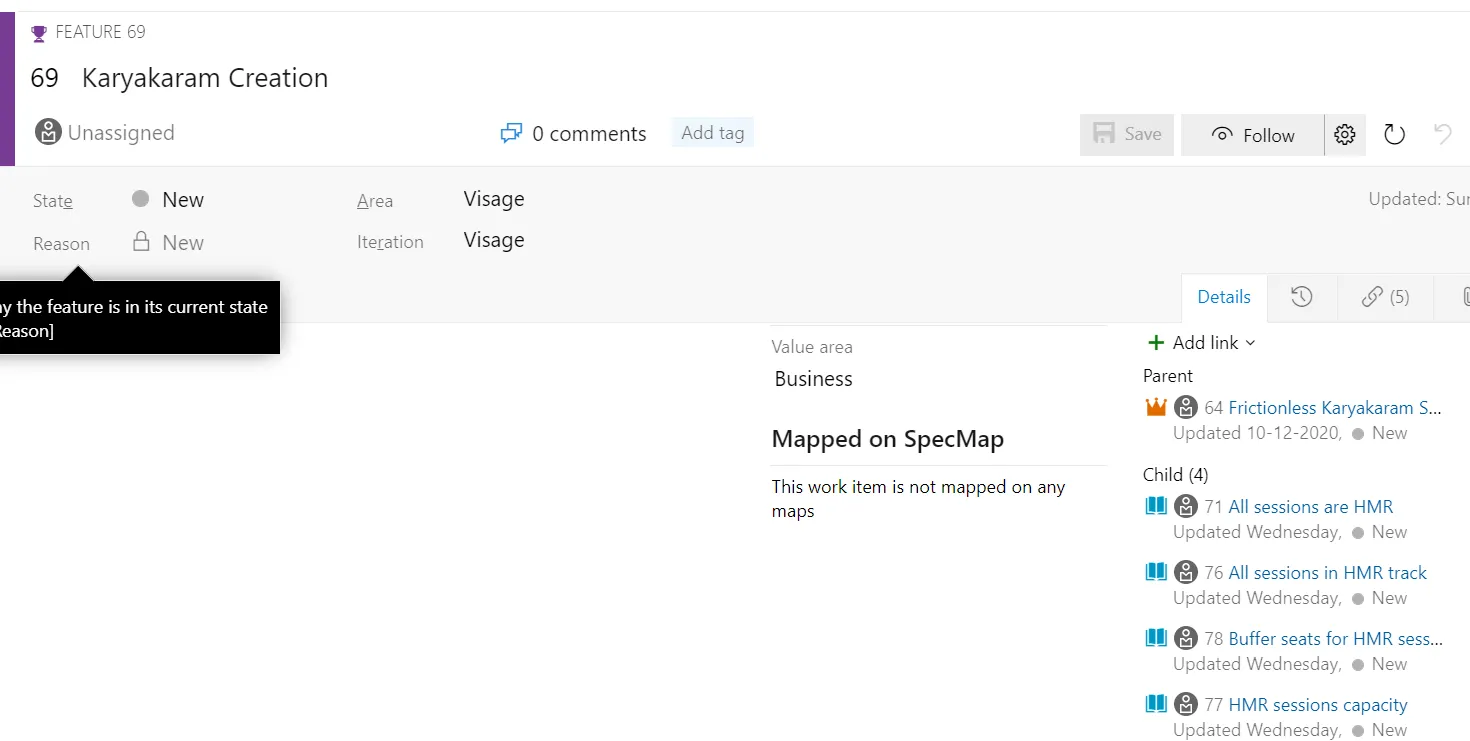This screenshot has width=1470, height=741.
Task: Click the book icon beside child item 71
Action: pyautogui.click(x=1155, y=506)
